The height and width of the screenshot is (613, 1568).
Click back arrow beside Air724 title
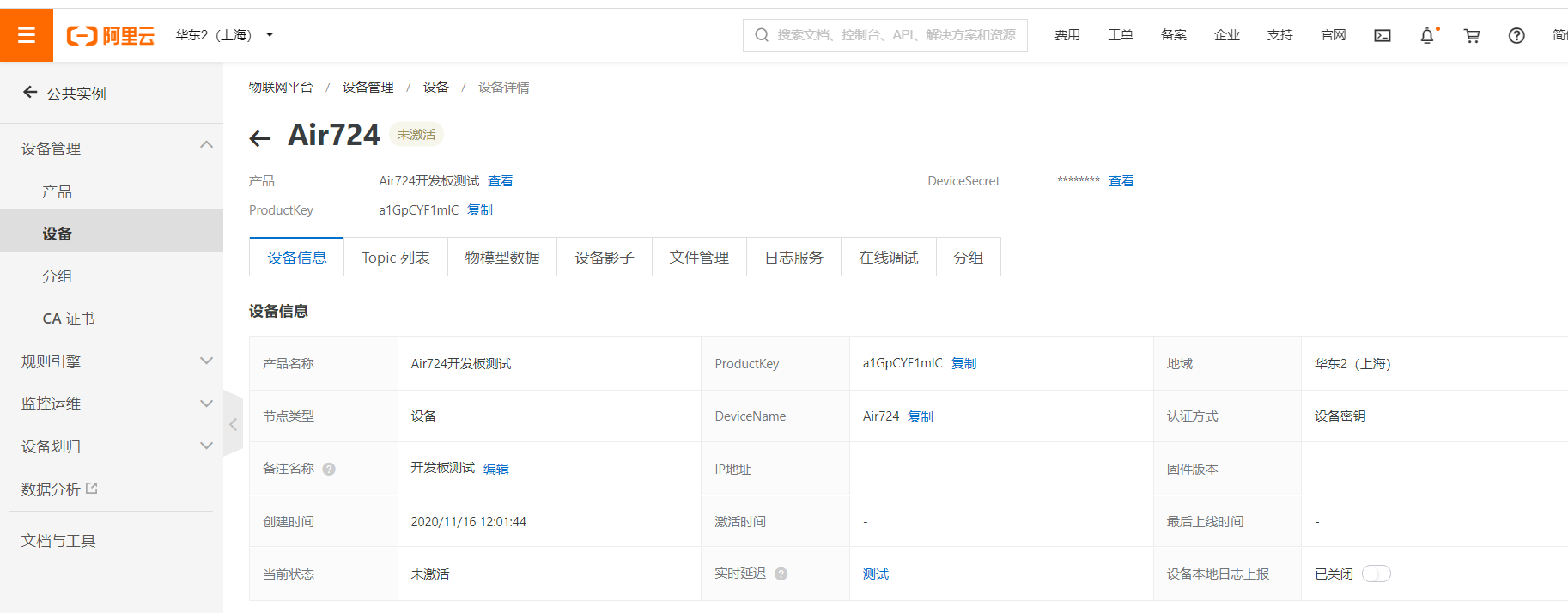pos(260,137)
